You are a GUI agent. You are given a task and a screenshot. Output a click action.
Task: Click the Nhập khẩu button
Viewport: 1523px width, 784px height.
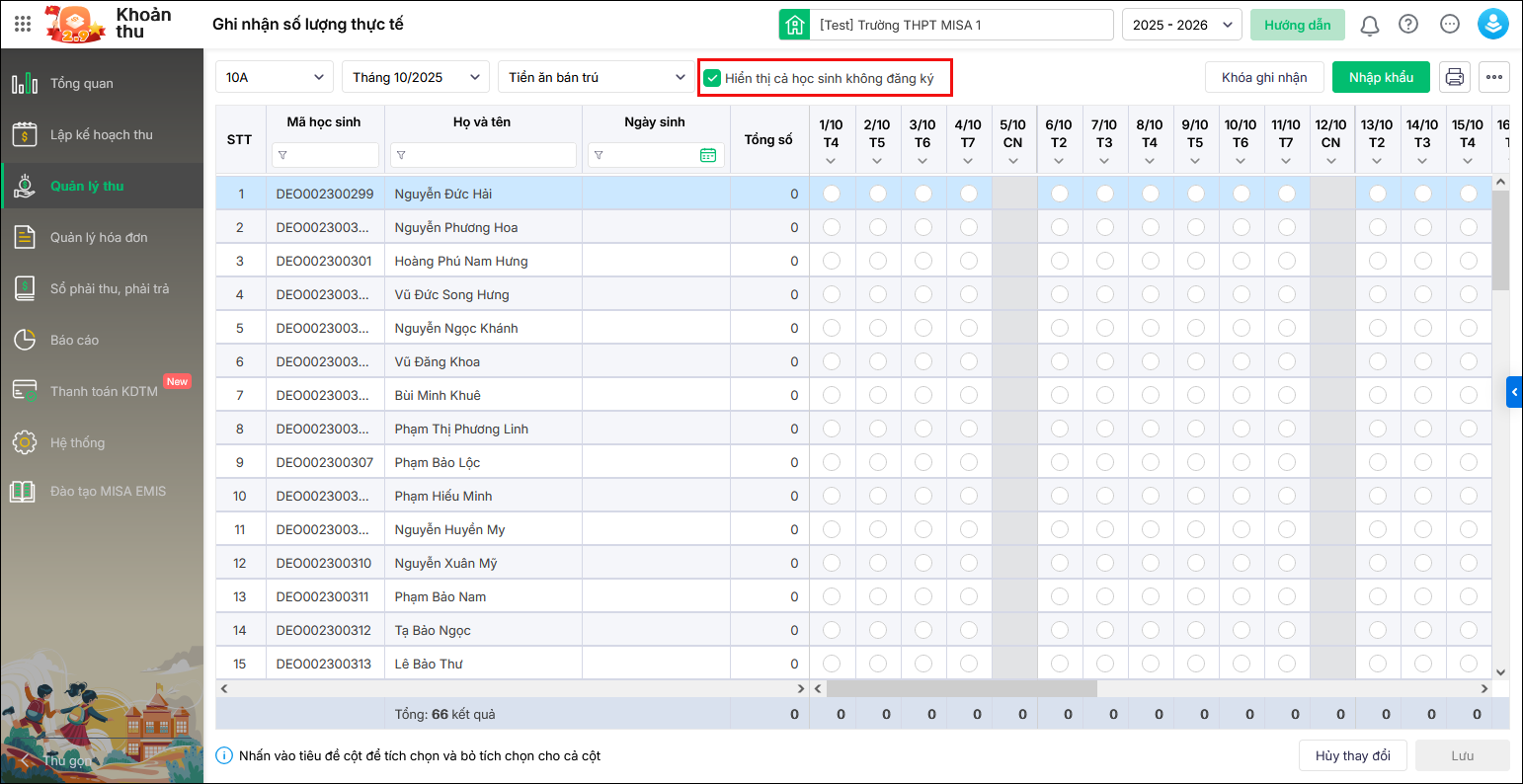coord(1380,77)
